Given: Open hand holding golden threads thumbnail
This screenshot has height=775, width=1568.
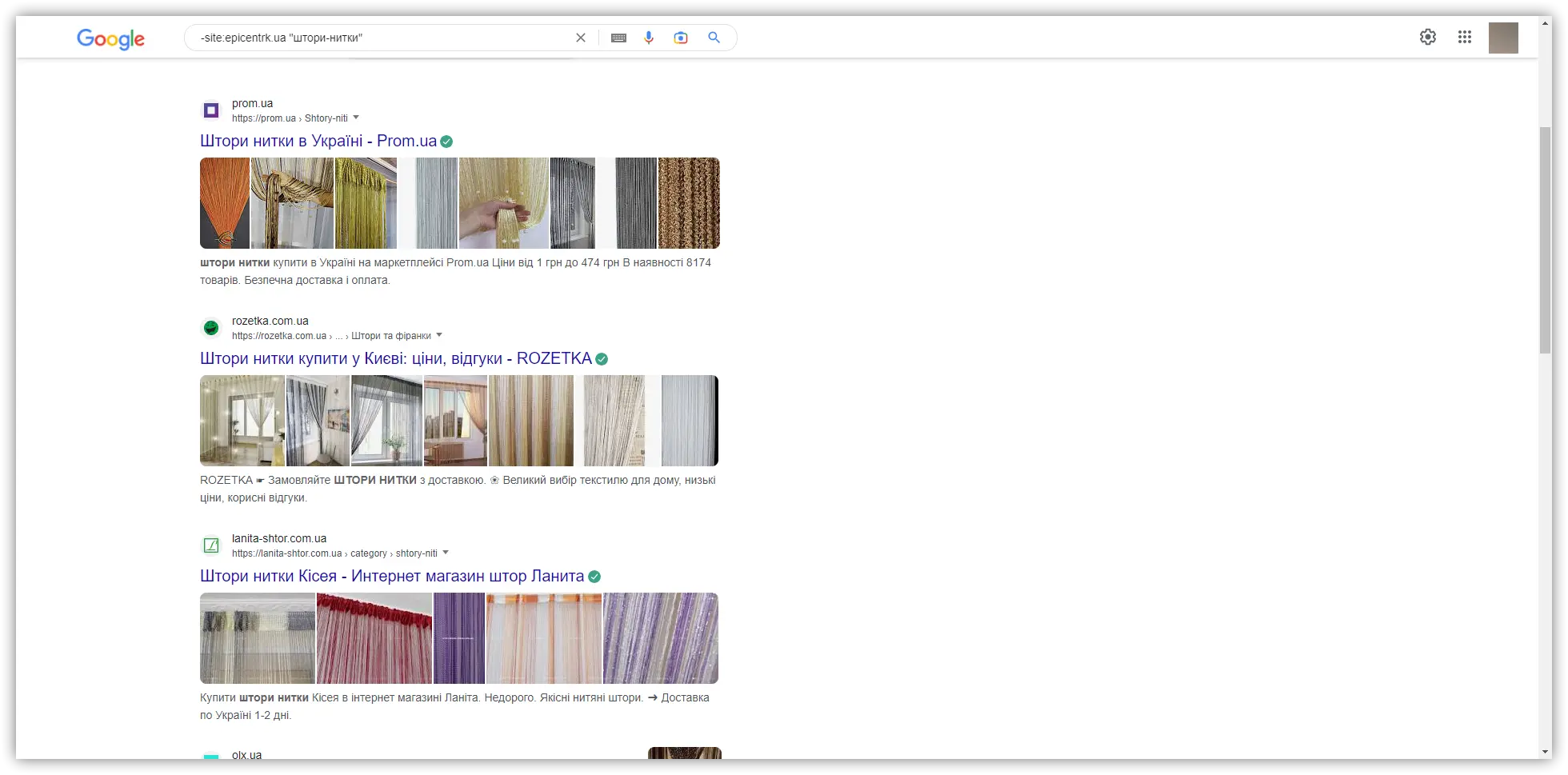Looking at the screenshot, I should click(x=504, y=203).
